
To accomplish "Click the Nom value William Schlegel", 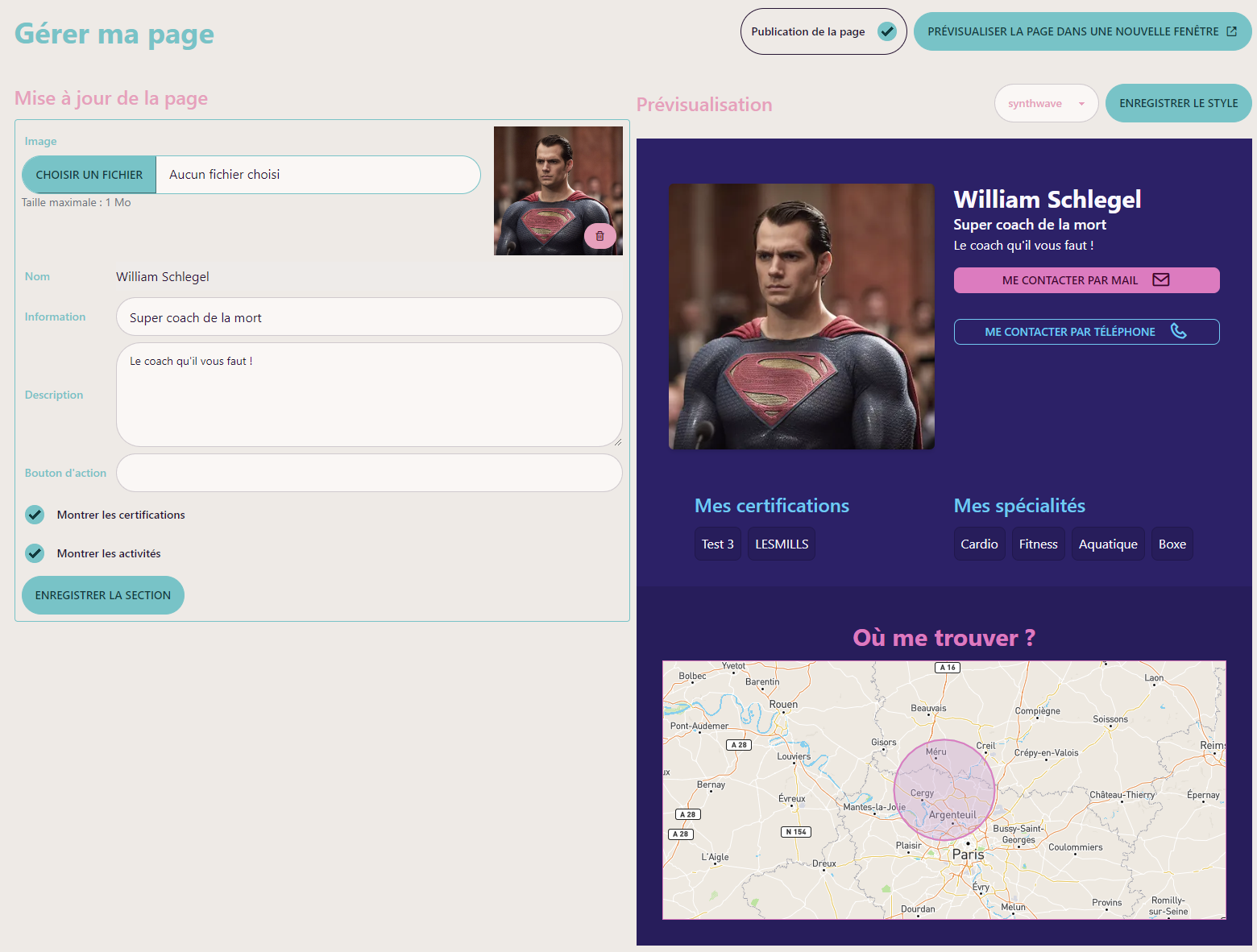I will pos(163,276).
